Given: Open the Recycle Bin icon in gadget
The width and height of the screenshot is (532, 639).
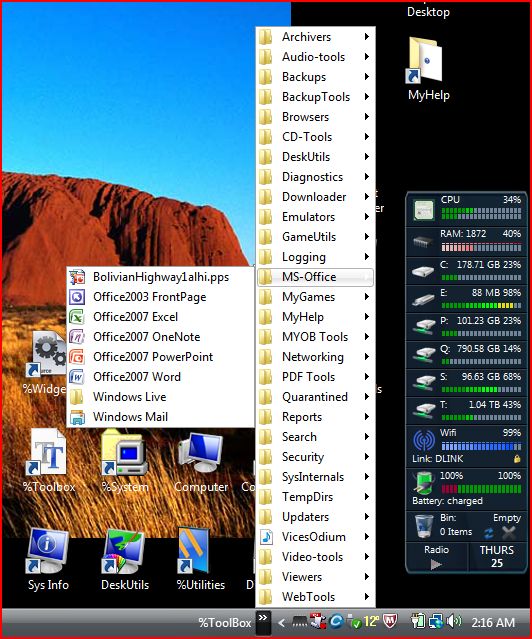Looking at the screenshot, I should coord(424,527).
